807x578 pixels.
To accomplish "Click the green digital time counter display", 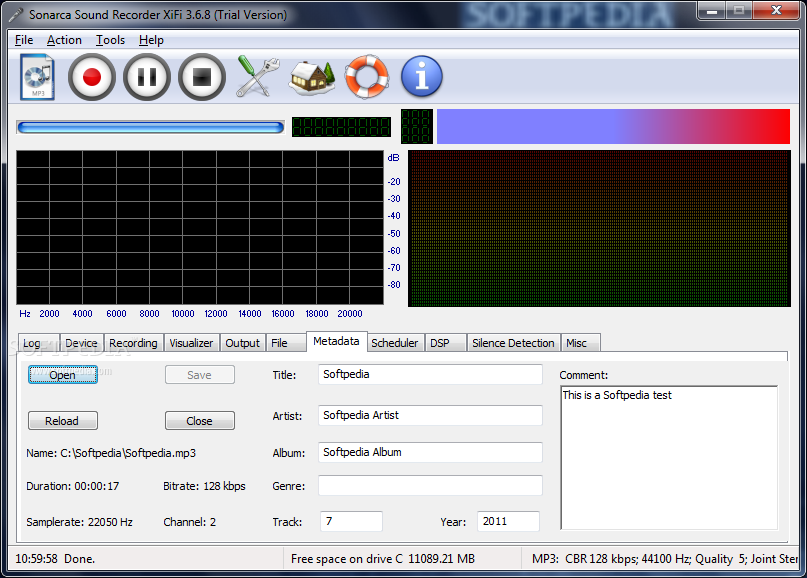I will pyautogui.click(x=341, y=127).
